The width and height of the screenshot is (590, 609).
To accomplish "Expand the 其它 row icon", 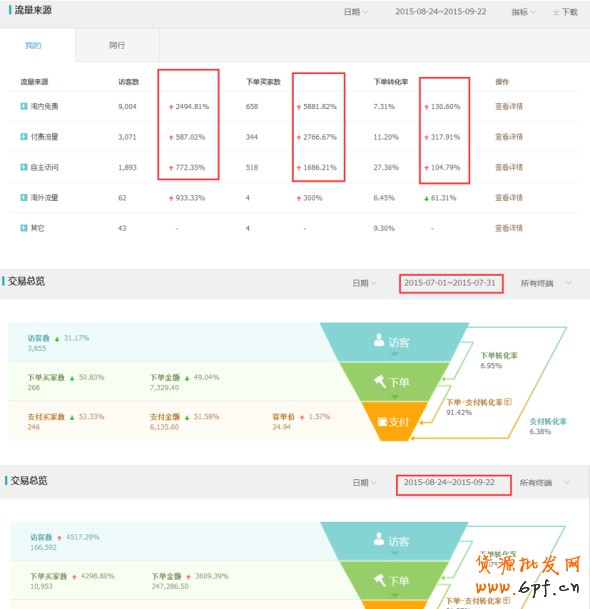I will coord(24,228).
